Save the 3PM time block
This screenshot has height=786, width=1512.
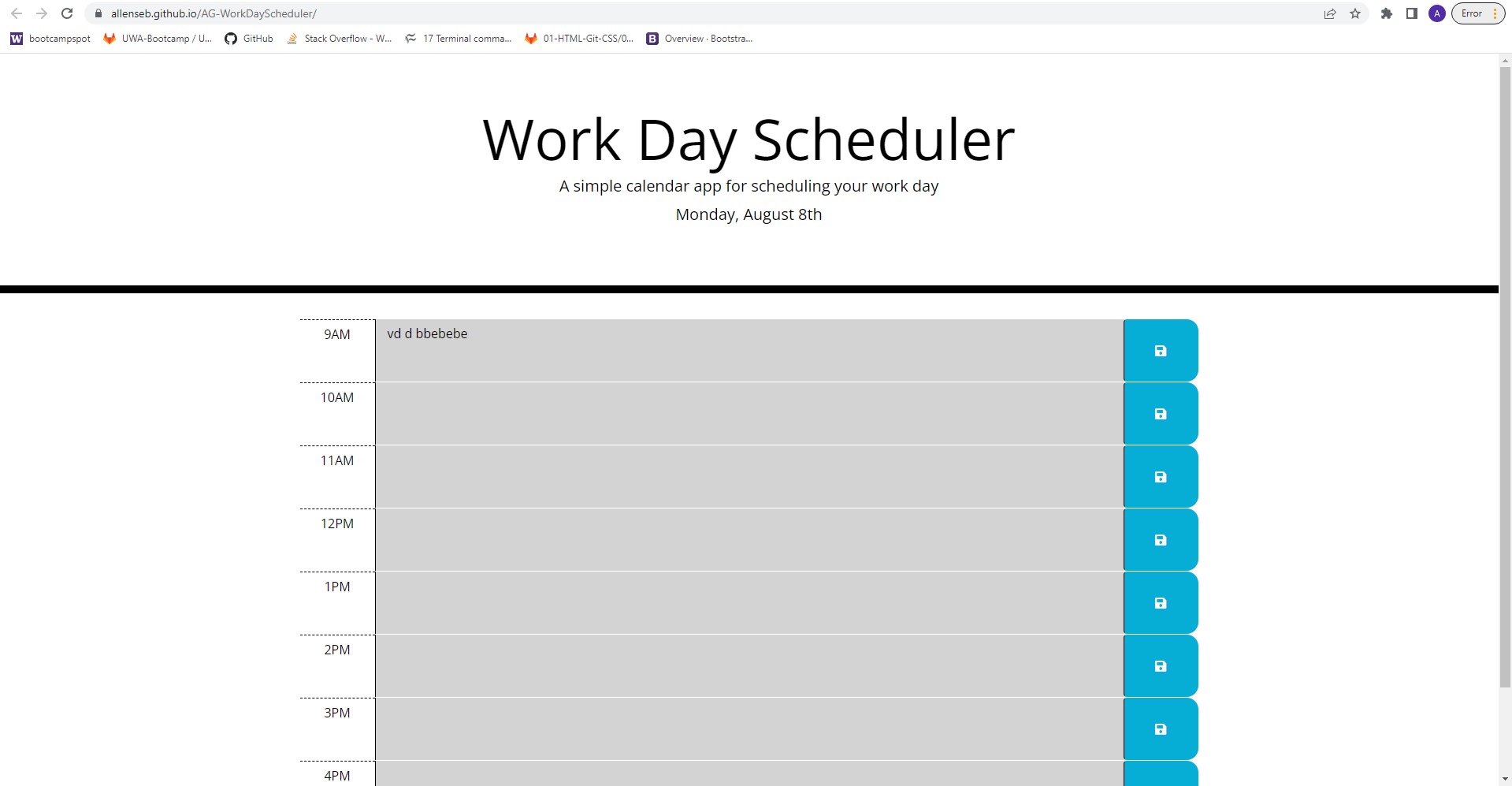coord(1159,728)
